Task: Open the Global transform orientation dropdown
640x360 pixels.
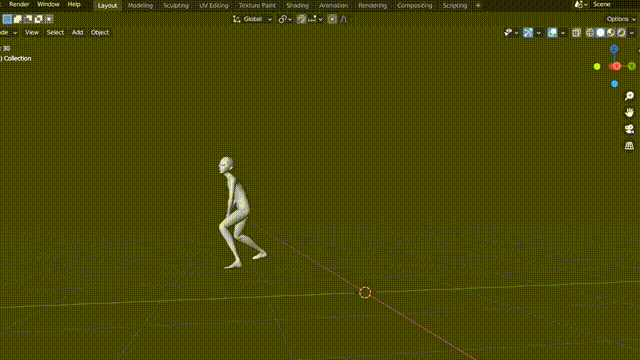Action: 252,19
